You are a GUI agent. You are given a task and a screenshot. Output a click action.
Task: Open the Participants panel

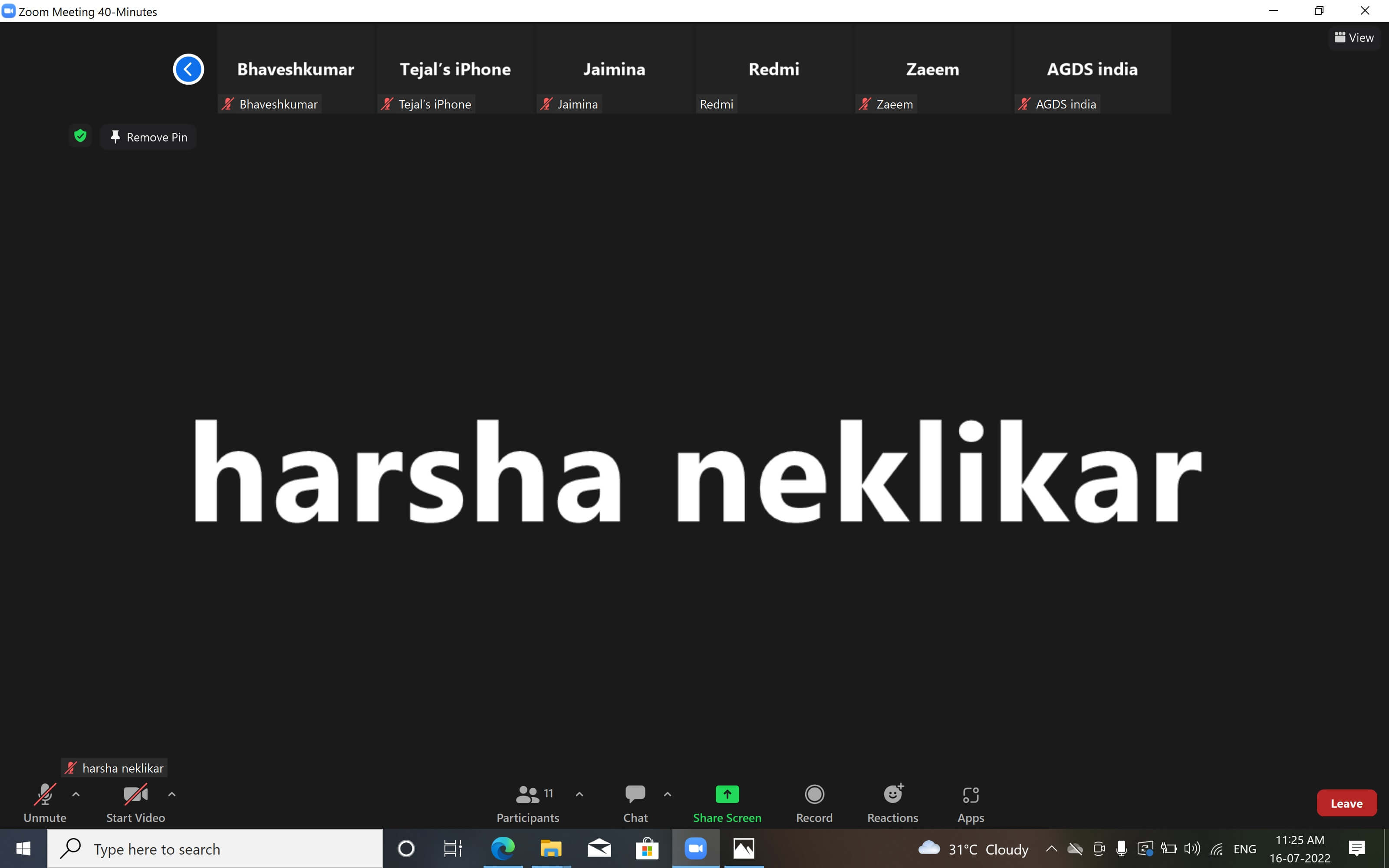527,803
